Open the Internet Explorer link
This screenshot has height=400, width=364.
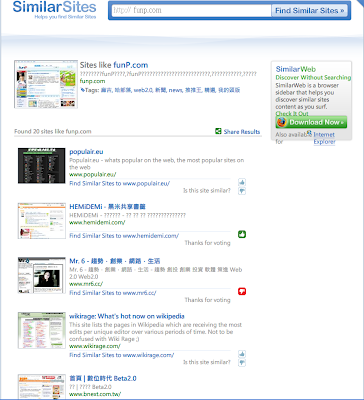tap(324, 138)
